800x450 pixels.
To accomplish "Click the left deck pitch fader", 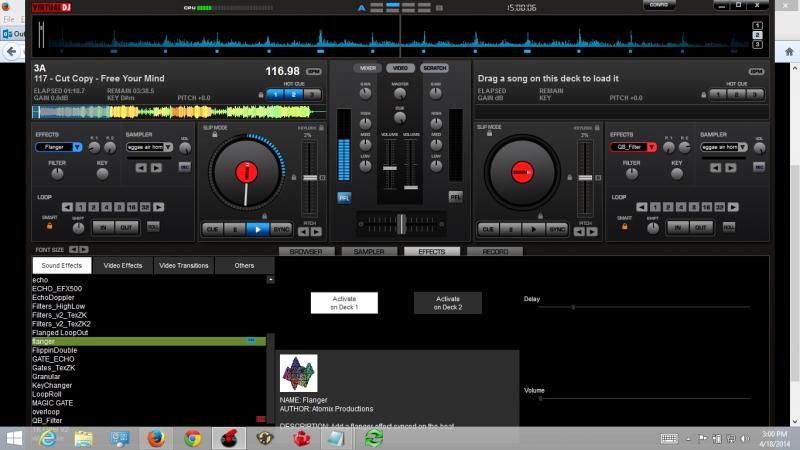I will (310, 178).
